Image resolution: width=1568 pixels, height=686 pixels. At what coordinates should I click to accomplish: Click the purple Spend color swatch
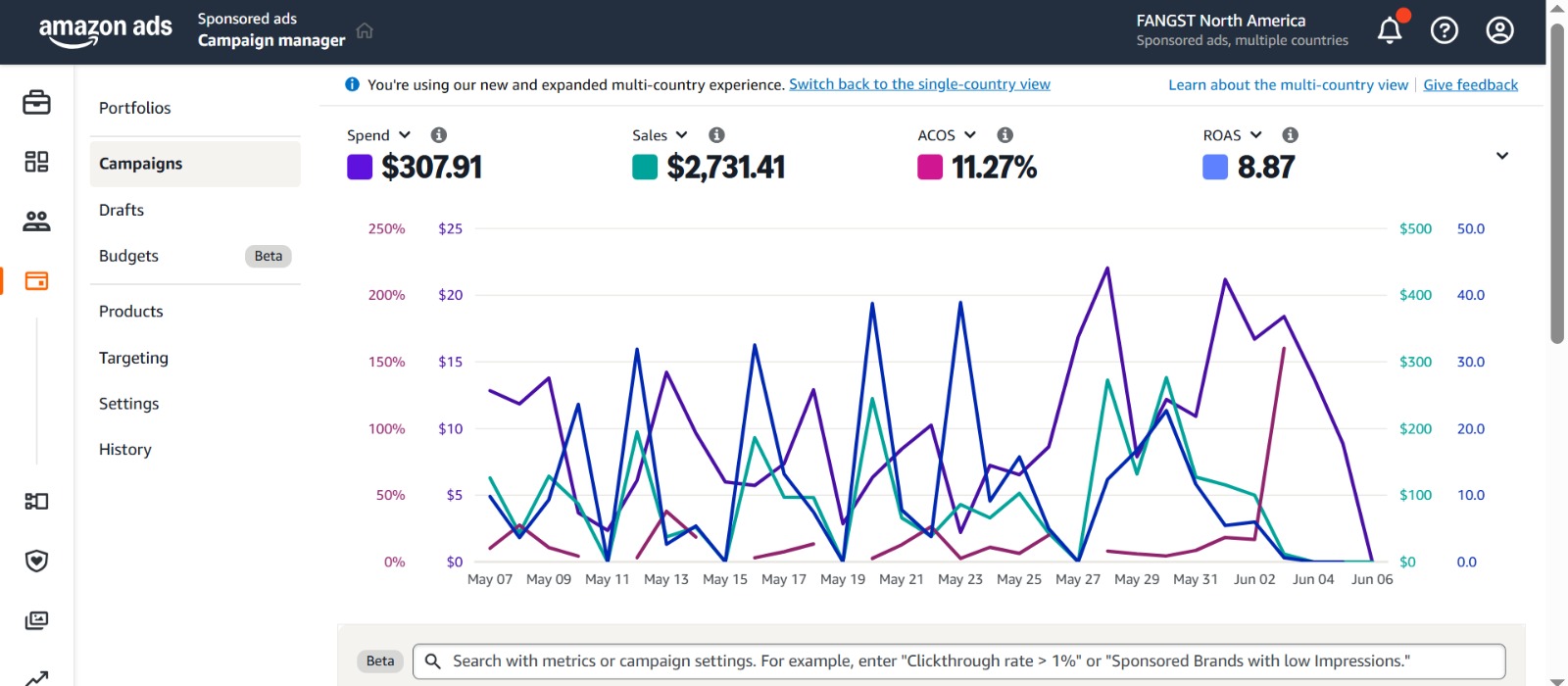click(360, 168)
